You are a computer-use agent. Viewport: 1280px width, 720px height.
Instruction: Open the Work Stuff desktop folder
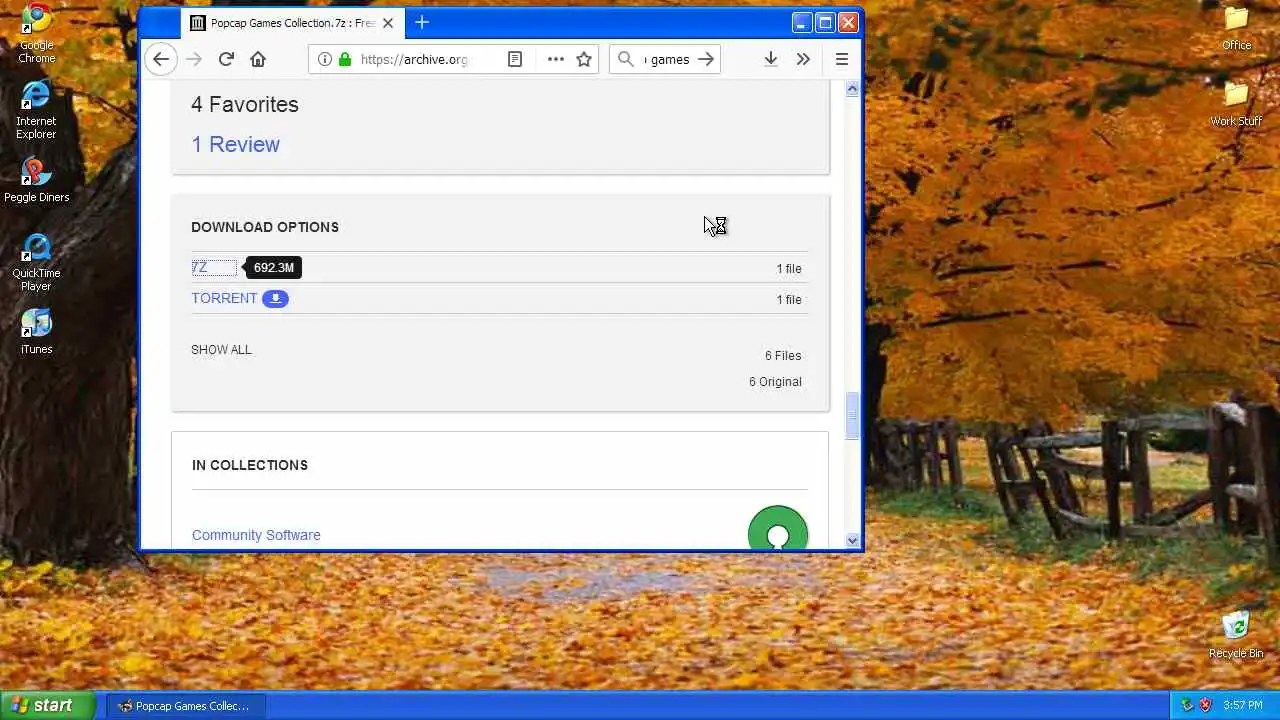click(x=1237, y=103)
